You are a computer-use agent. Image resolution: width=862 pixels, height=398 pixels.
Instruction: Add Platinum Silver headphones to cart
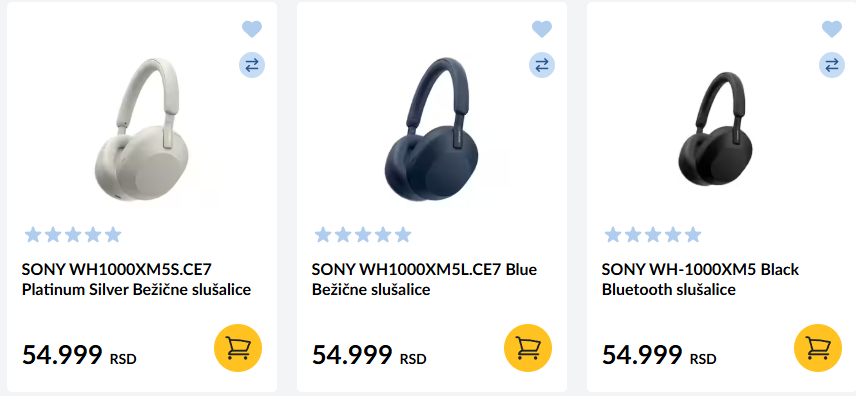238,349
